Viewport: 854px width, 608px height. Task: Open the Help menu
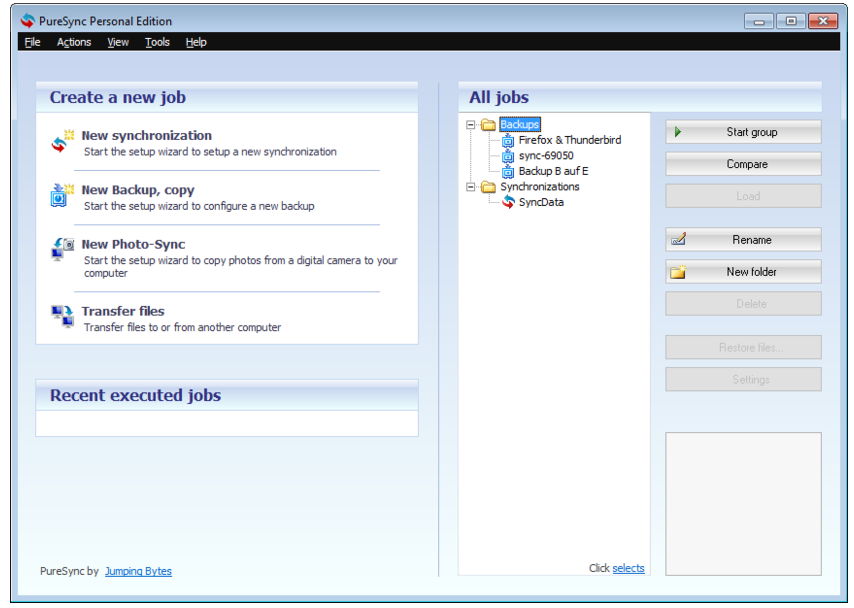coord(196,42)
